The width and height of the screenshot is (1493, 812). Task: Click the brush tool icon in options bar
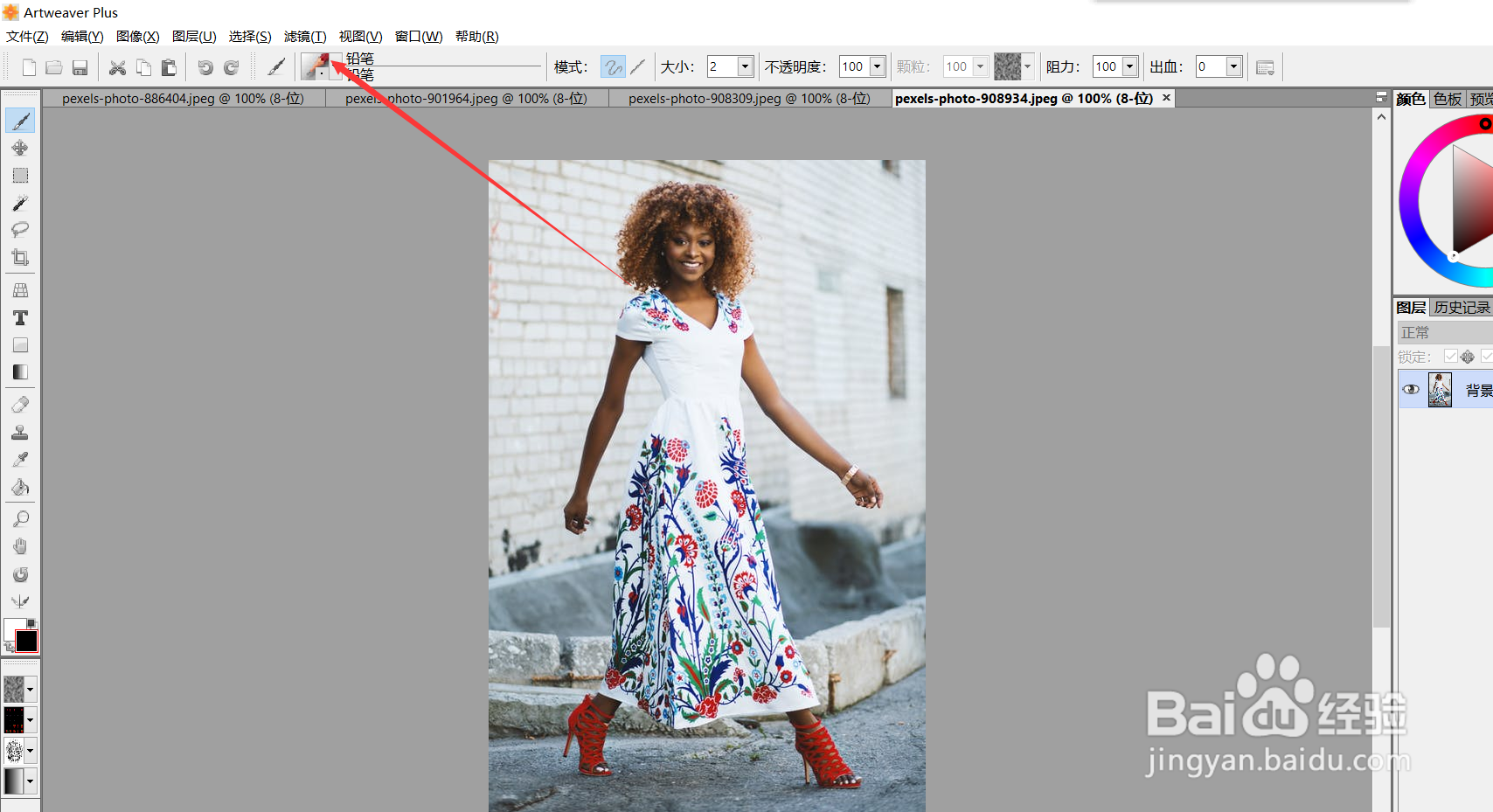276,67
